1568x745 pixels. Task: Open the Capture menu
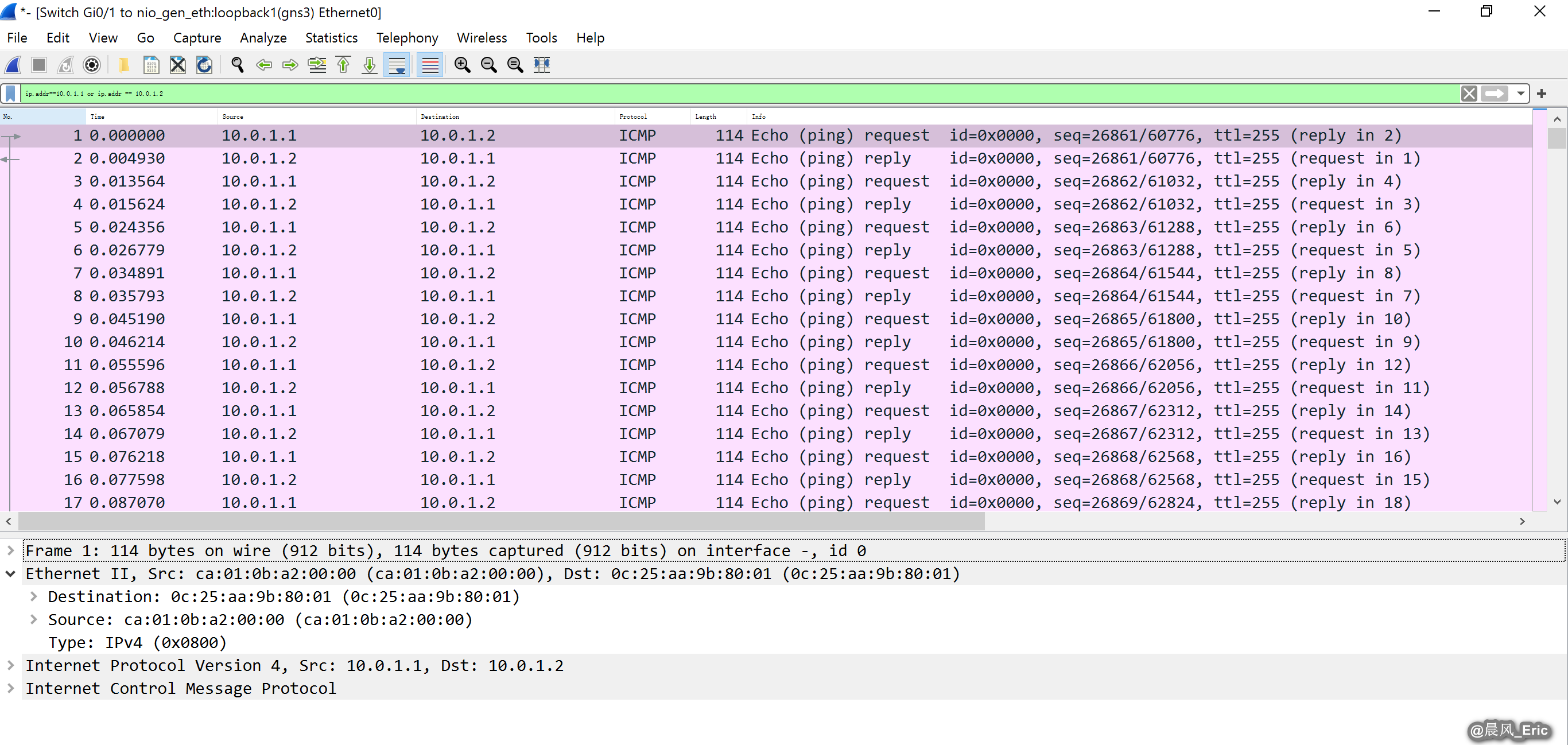(x=197, y=38)
